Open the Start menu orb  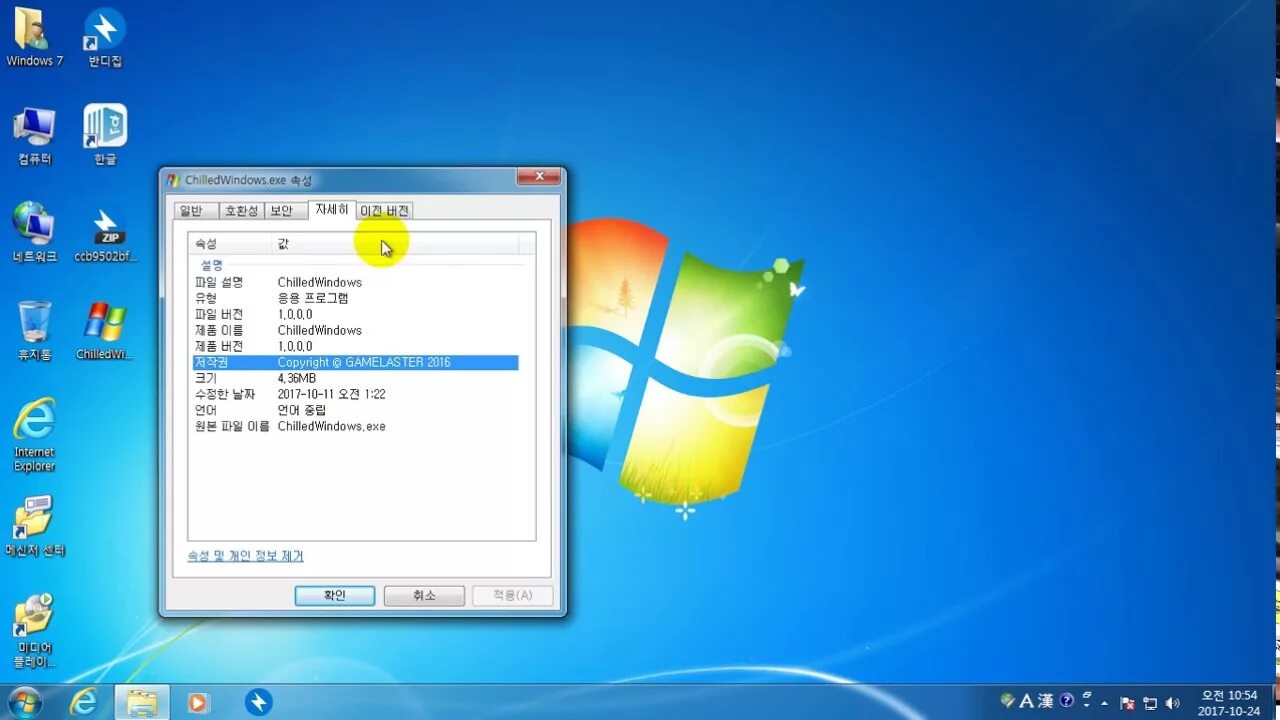[24, 702]
